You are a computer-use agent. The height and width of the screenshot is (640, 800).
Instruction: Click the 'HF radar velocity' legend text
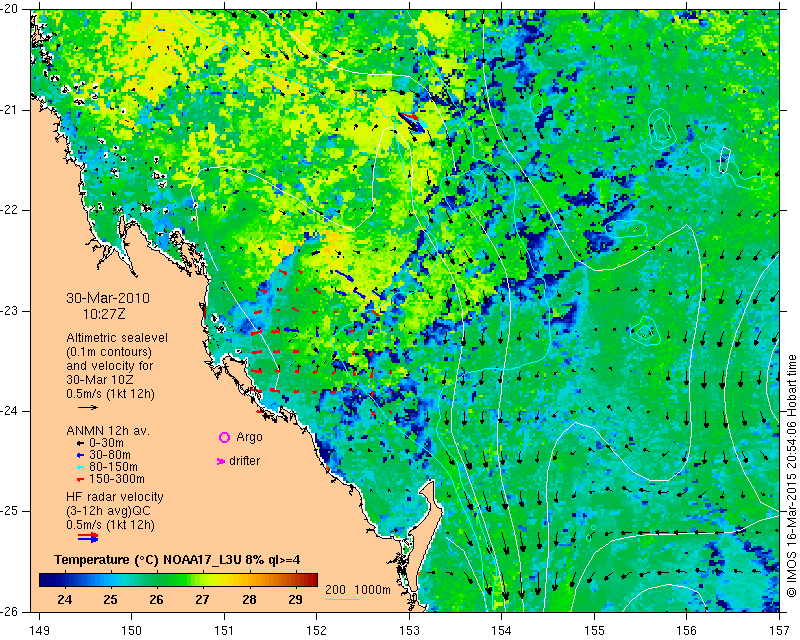click(115, 497)
